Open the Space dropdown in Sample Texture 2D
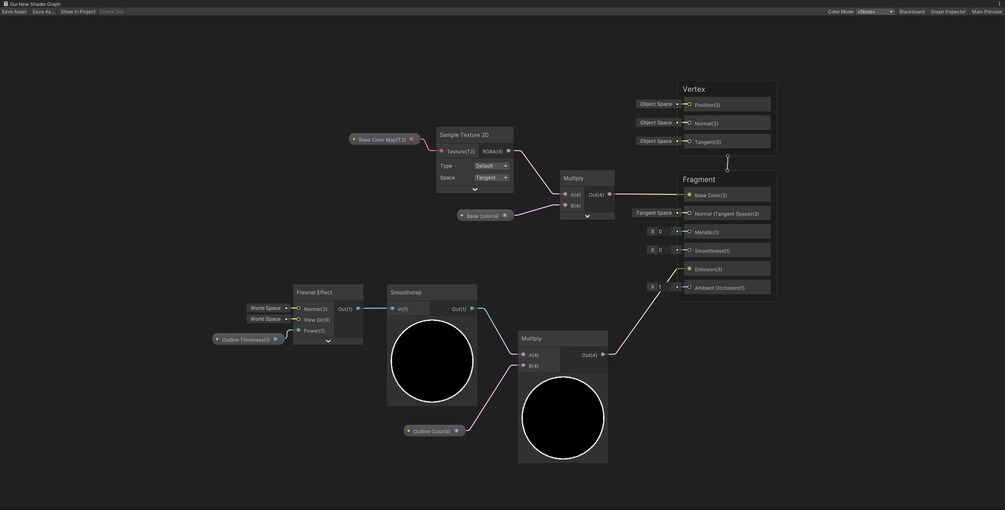Screen dimensions: 1005x510 (x=492, y=177)
